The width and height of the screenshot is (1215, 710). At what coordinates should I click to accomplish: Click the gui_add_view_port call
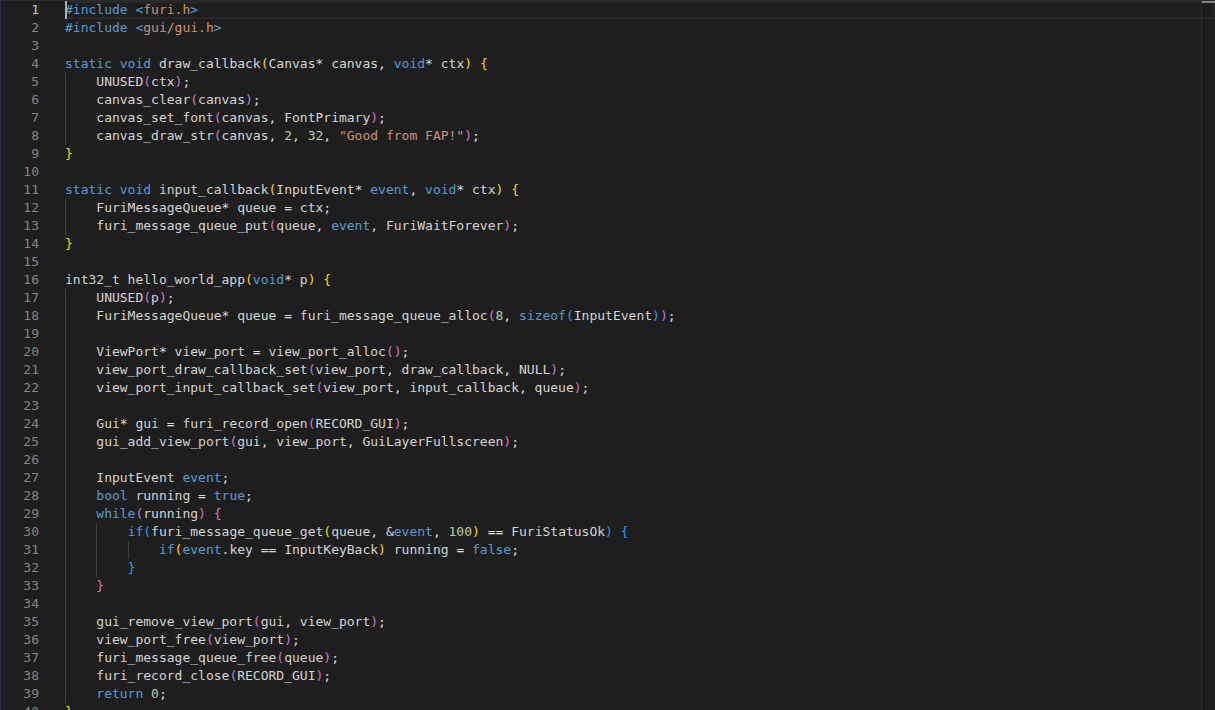tap(163, 442)
